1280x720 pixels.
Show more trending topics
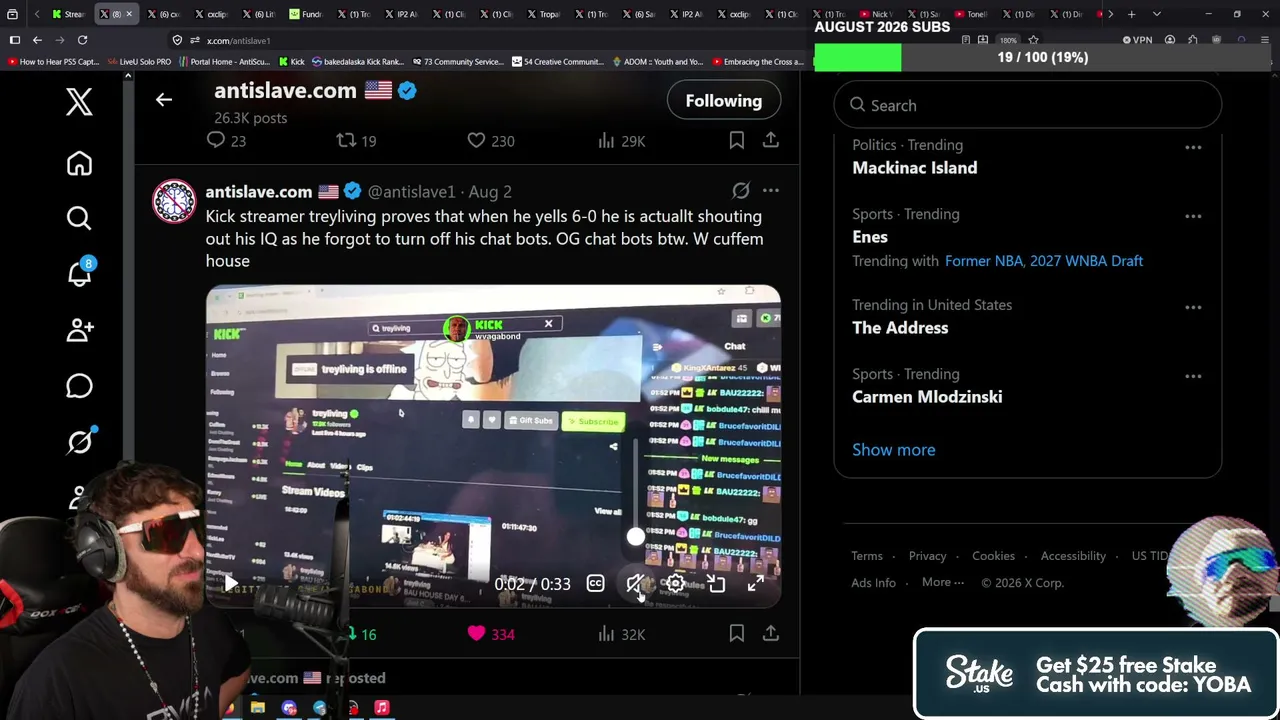click(x=894, y=450)
